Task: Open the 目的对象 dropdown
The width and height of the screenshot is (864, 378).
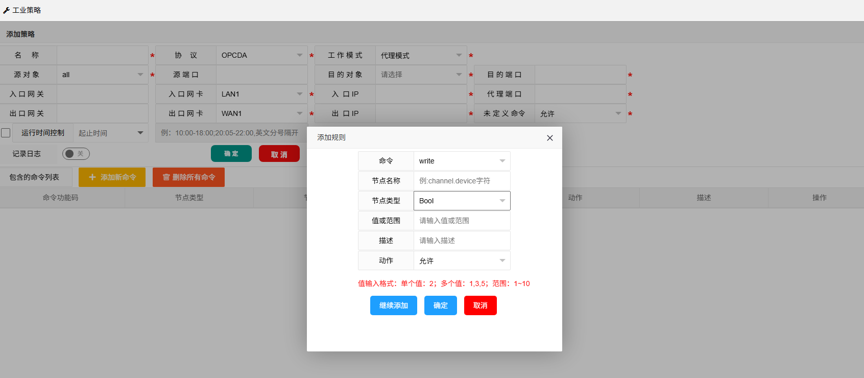Action: pos(421,74)
